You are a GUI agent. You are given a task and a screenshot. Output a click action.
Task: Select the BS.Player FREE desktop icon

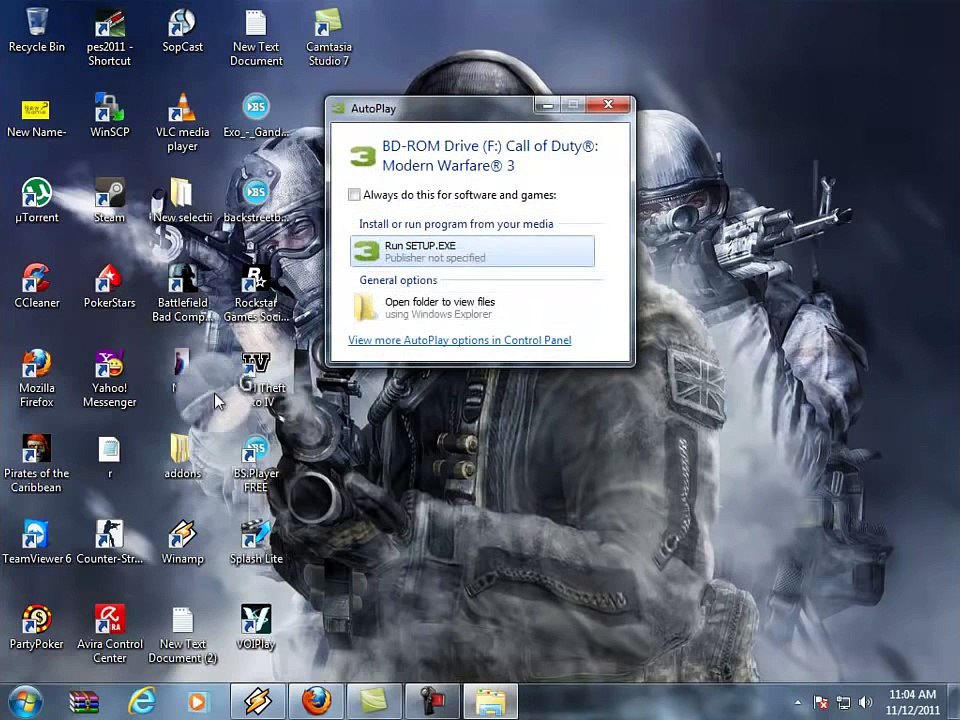[x=256, y=463]
